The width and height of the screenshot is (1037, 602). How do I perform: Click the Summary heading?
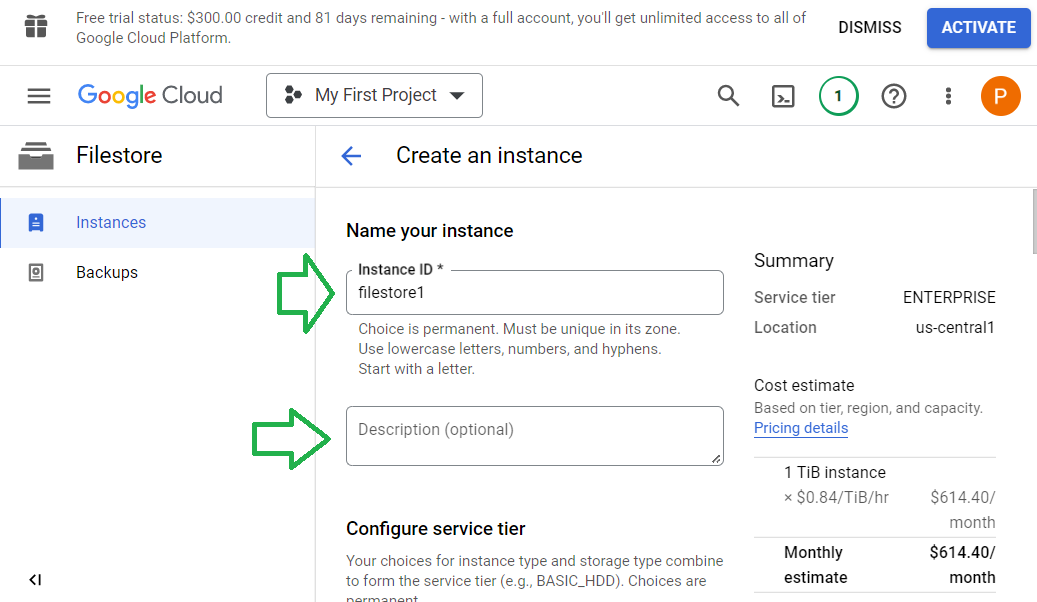[x=794, y=261]
